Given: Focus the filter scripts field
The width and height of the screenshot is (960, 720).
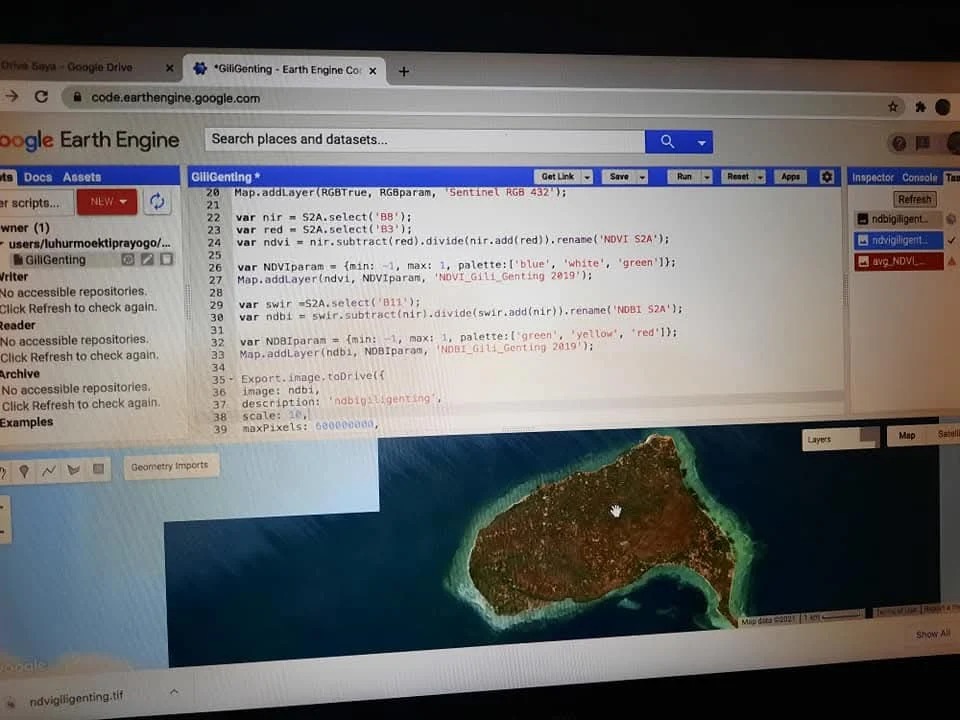Looking at the screenshot, I should point(36,203).
